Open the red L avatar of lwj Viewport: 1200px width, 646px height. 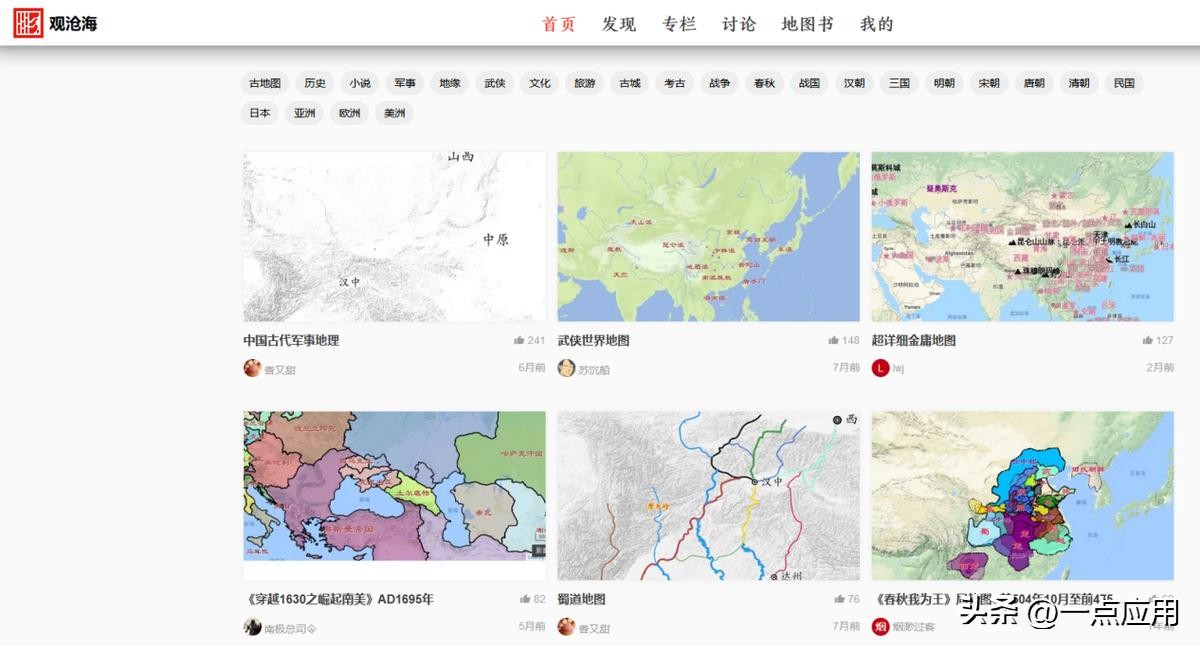tap(880, 368)
